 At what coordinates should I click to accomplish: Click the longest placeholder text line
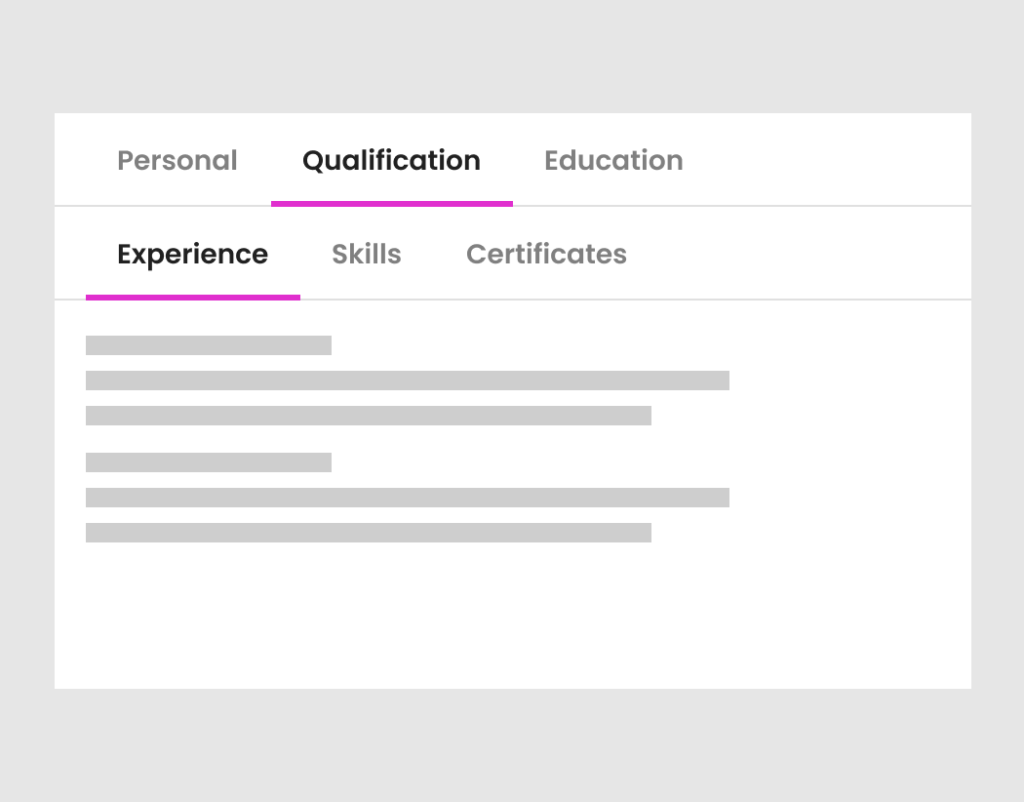(x=408, y=380)
